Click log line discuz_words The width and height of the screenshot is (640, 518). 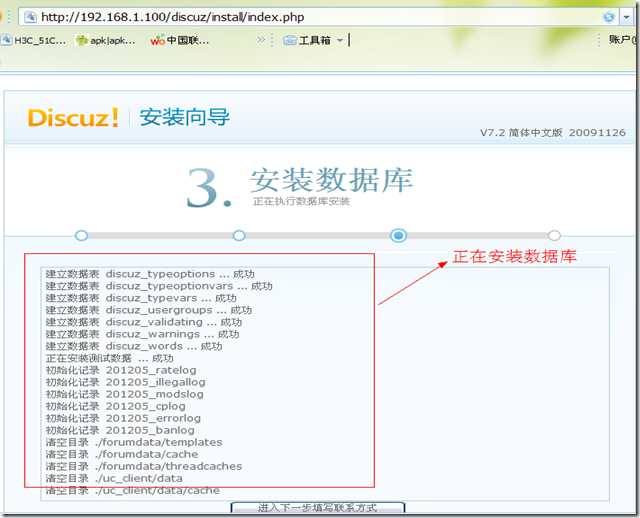134,346
